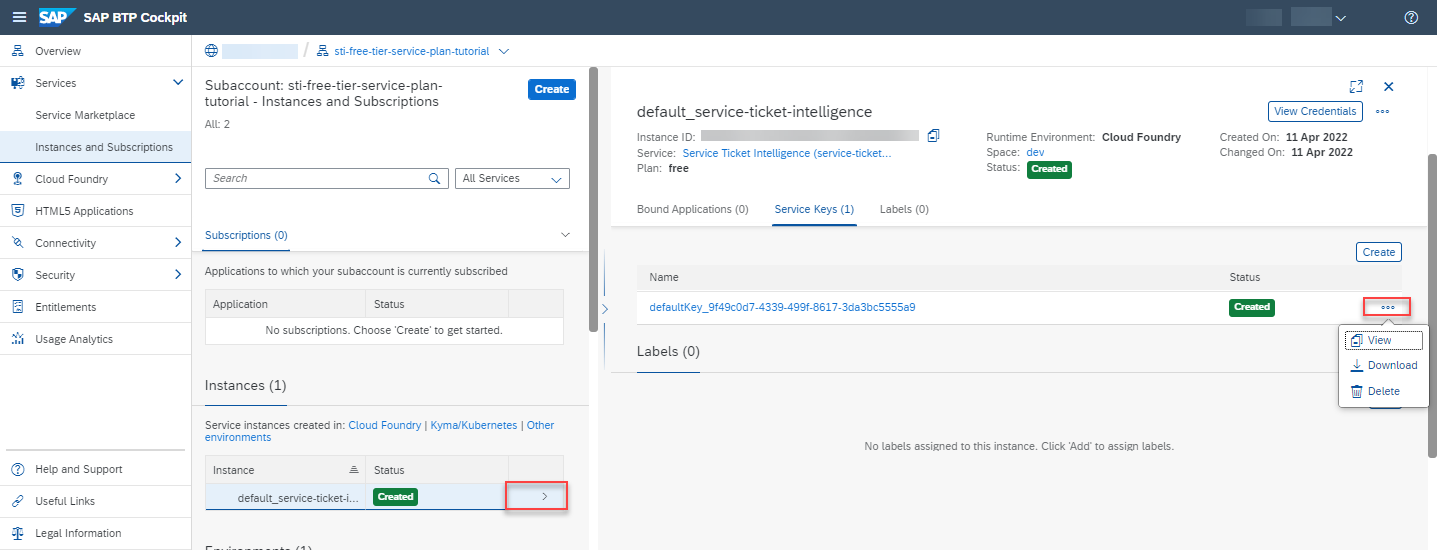Open service key row actions menu

click(x=1387, y=307)
